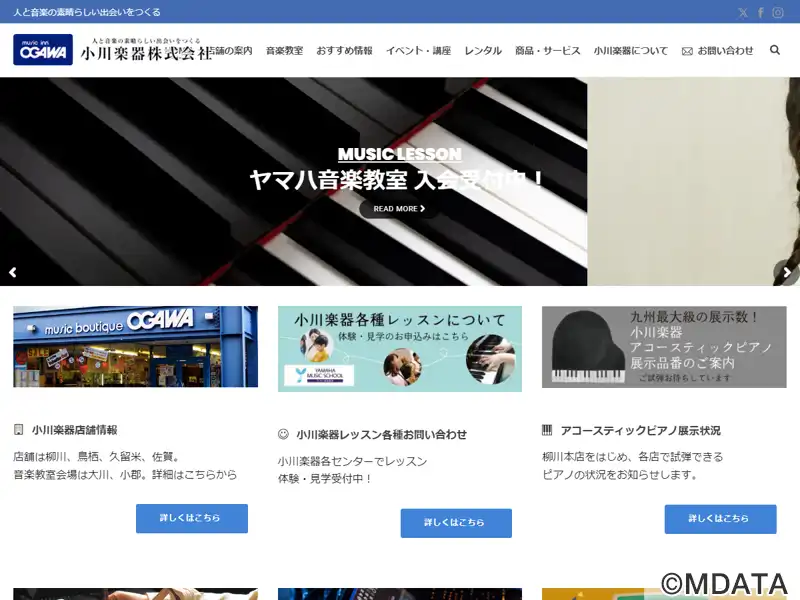Open music boutique OGAWA storefront image
The height and width of the screenshot is (600, 800).
[x=136, y=346]
